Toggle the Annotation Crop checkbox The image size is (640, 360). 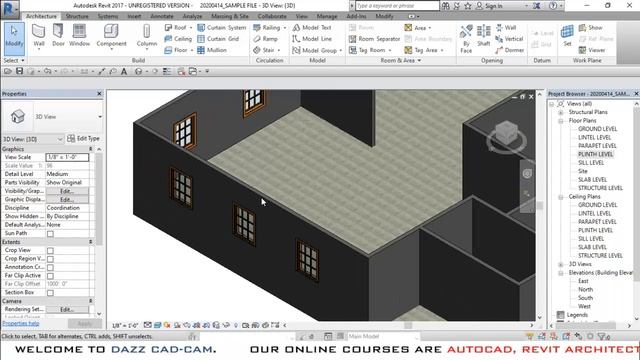point(50,268)
